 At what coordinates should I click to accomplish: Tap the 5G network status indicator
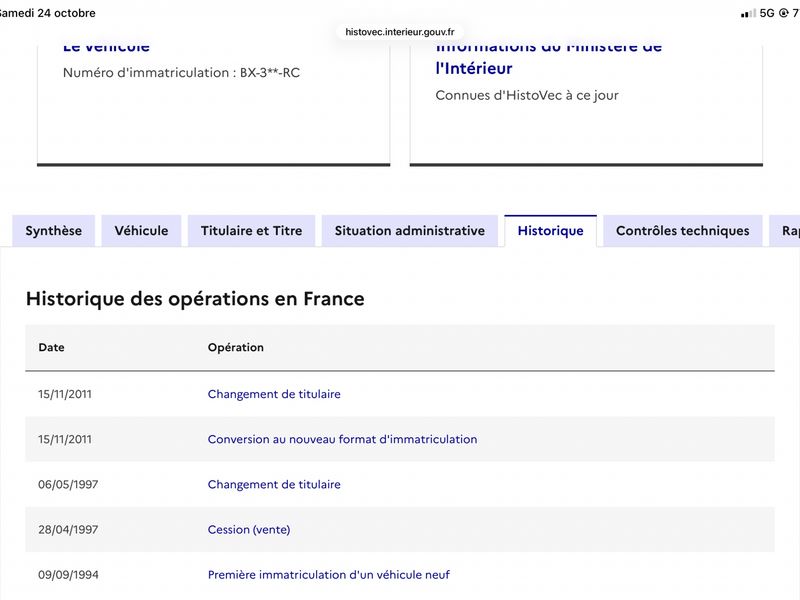tap(767, 13)
